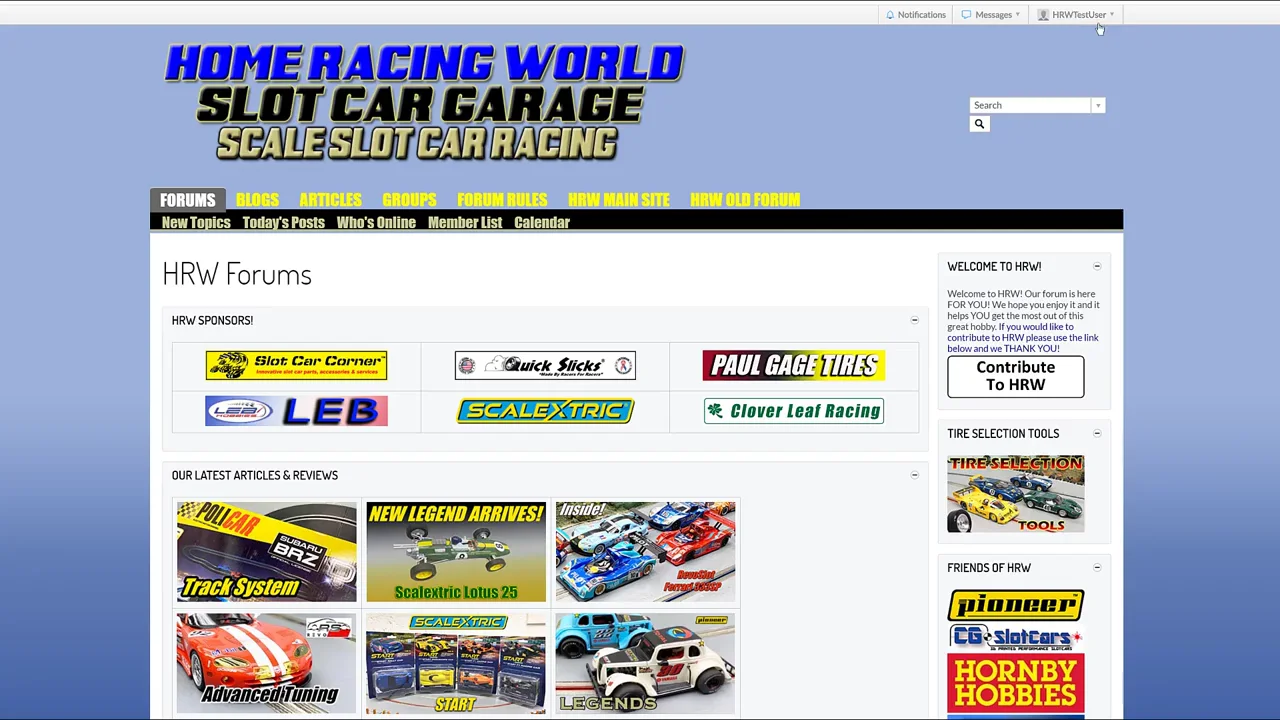The width and height of the screenshot is (1280, 720).
Task: Open the Advanced Tuning article
Action: pyautogui.click(x=266, y=663)
